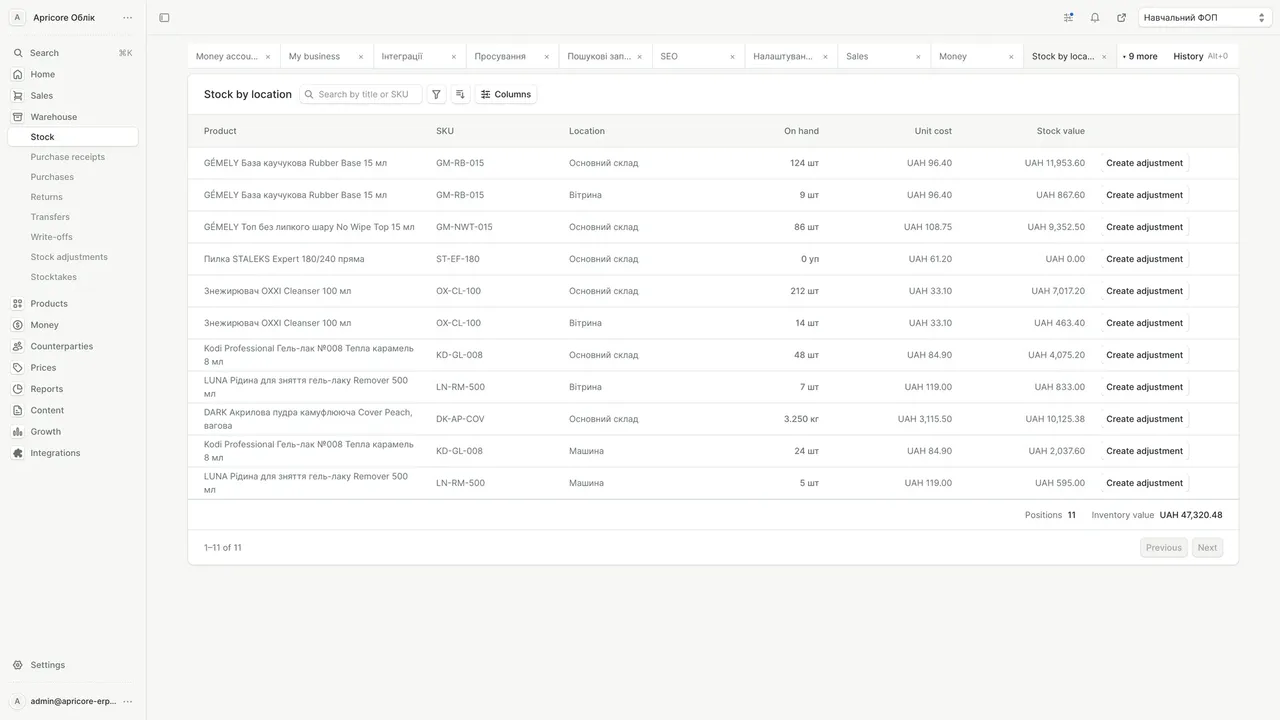Screen dimensions: 1280x720
Task: Open Stocktakes in sidebar
Action: pyautogui.click(x=53, y=277)
